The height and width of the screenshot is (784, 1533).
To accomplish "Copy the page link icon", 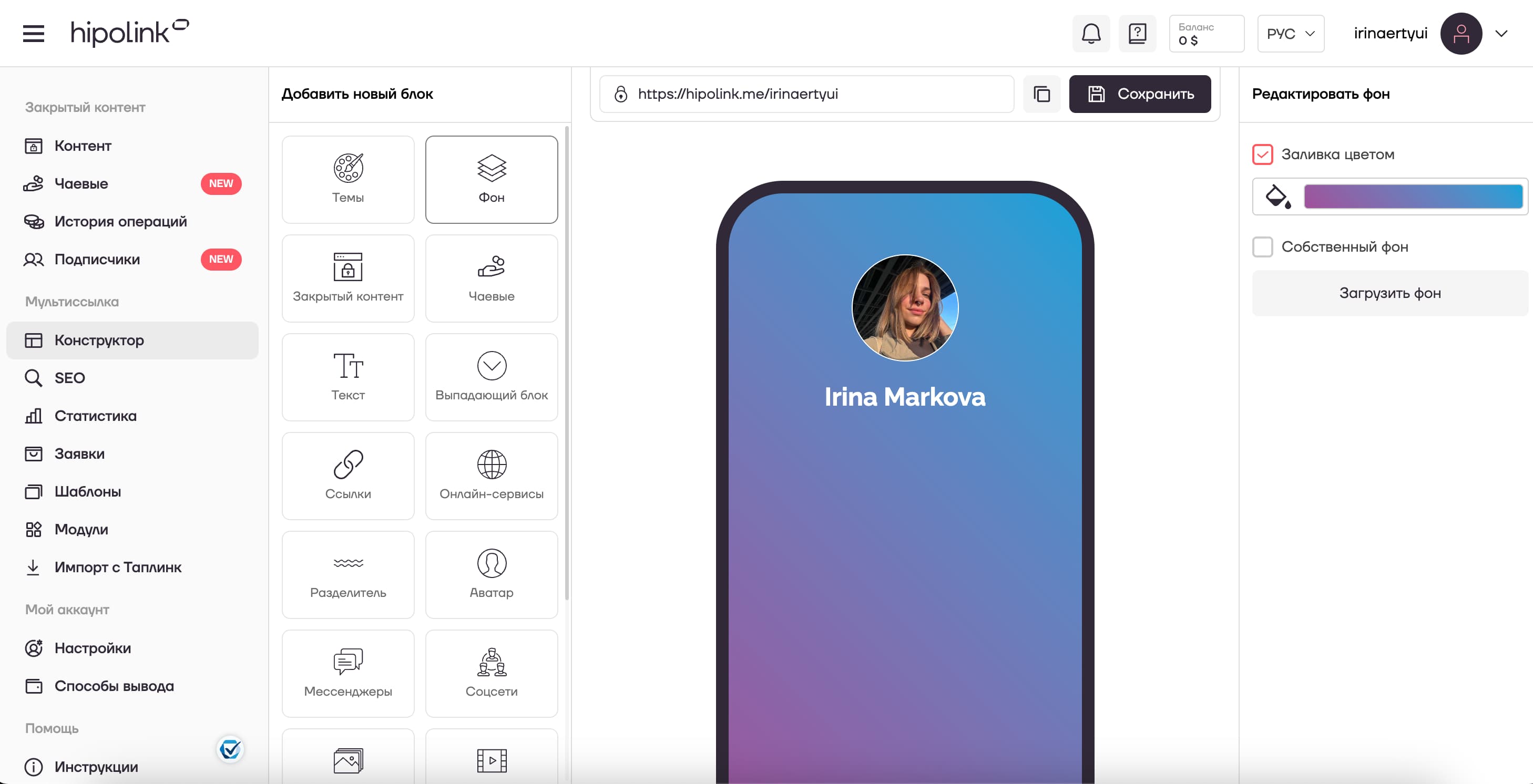I will (1041, 94).
